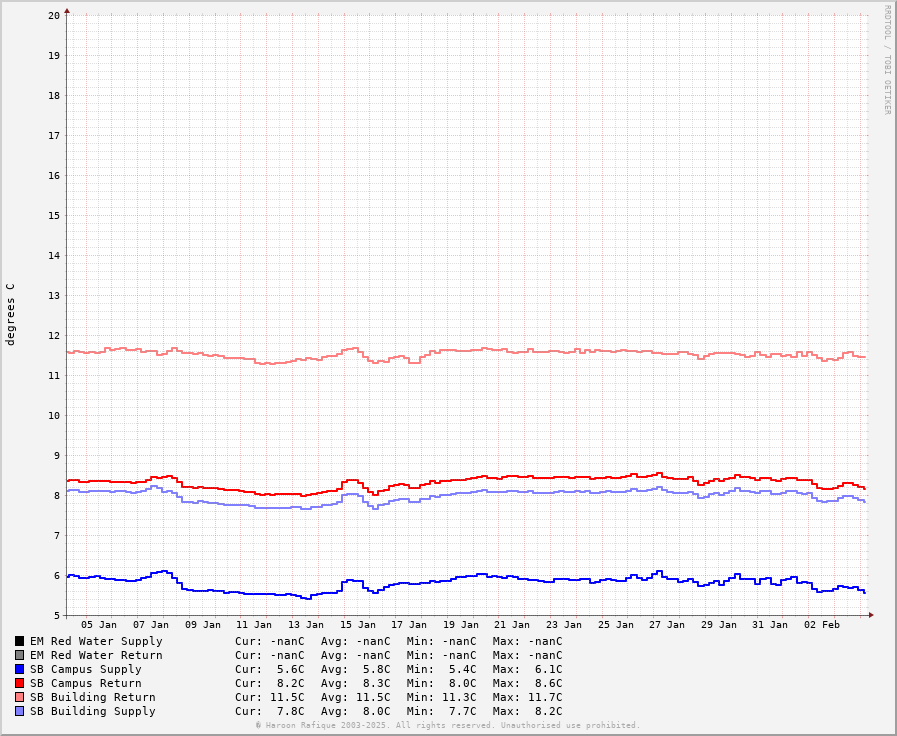Click the gray EM Red Water Return swatch
This screenshot has width=897, height=736.
coord(19,655)
